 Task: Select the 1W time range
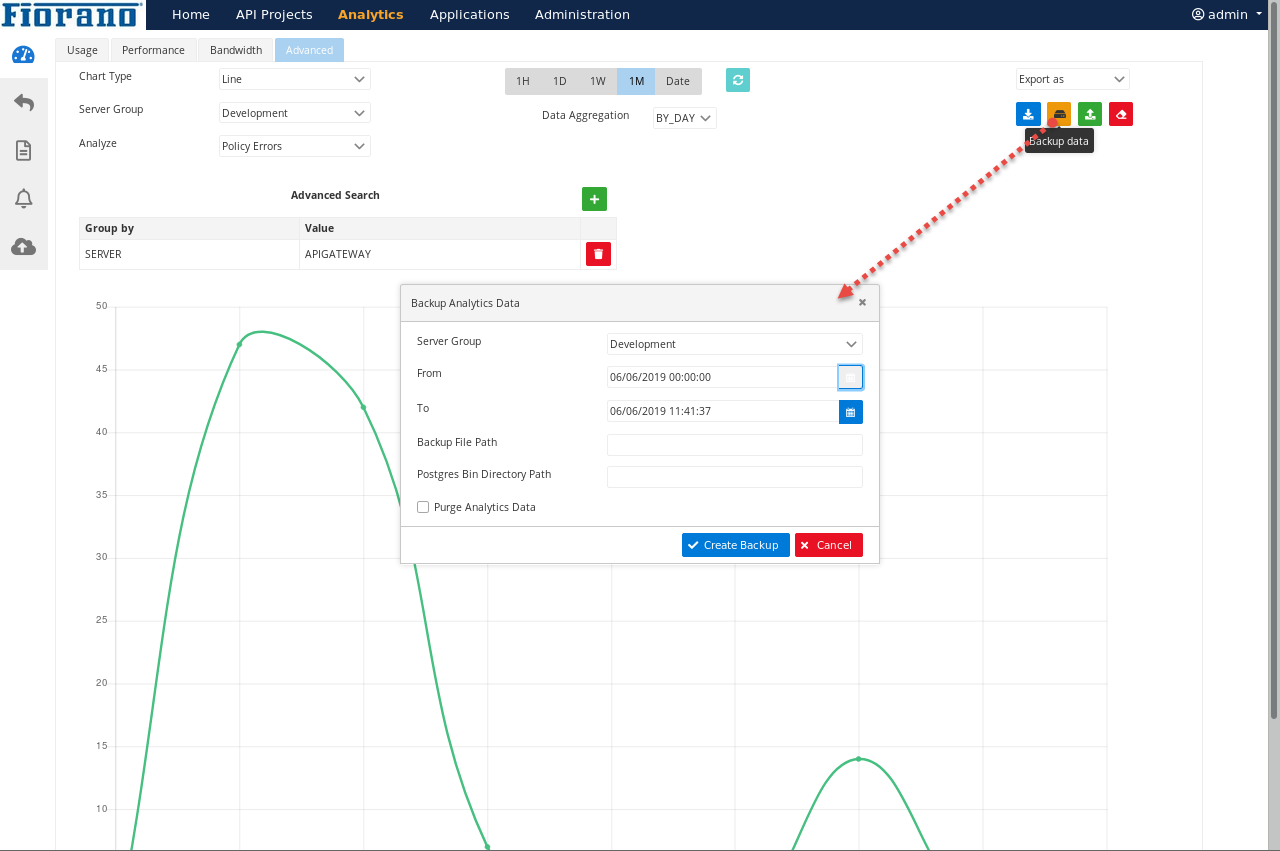(598, 81)
